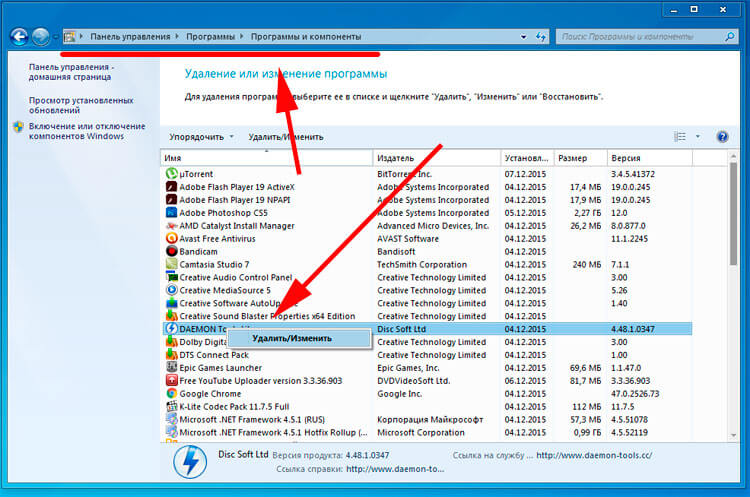Click the scrollbar down arrow
The height and width of the screenshot is (497, 750).
733,435
